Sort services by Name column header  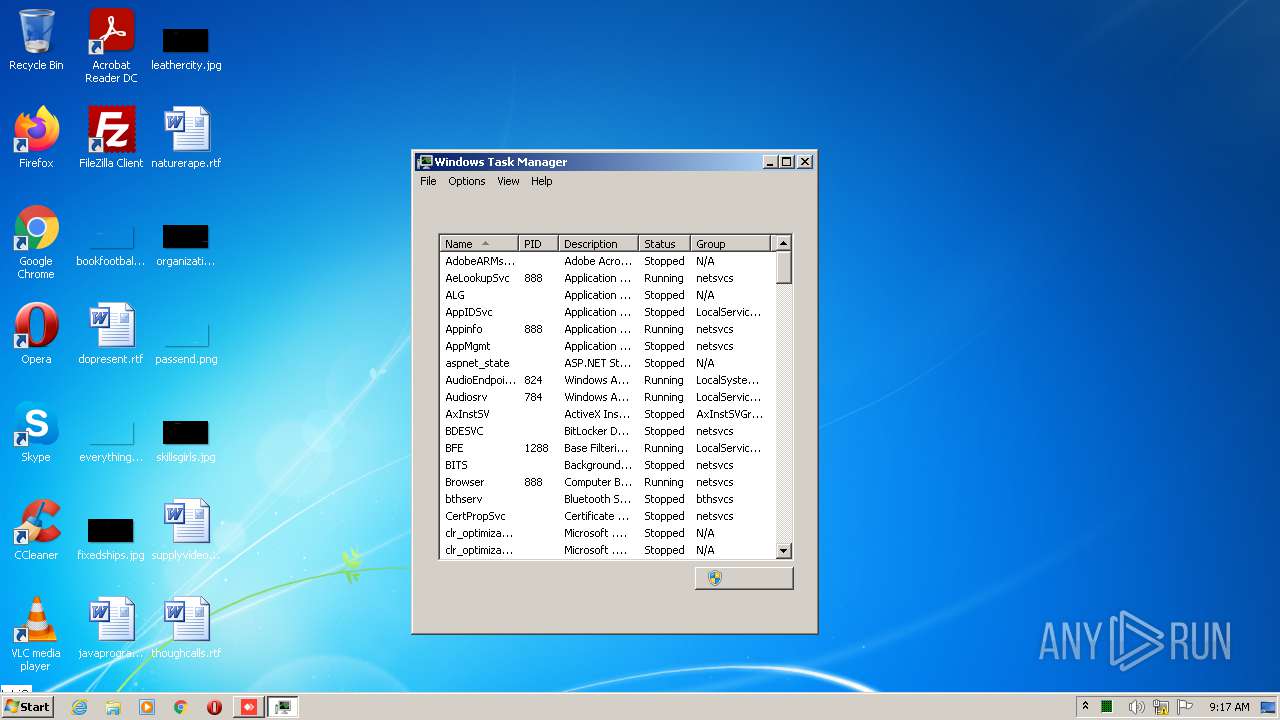pyautogui.click(x=479, y=244)
